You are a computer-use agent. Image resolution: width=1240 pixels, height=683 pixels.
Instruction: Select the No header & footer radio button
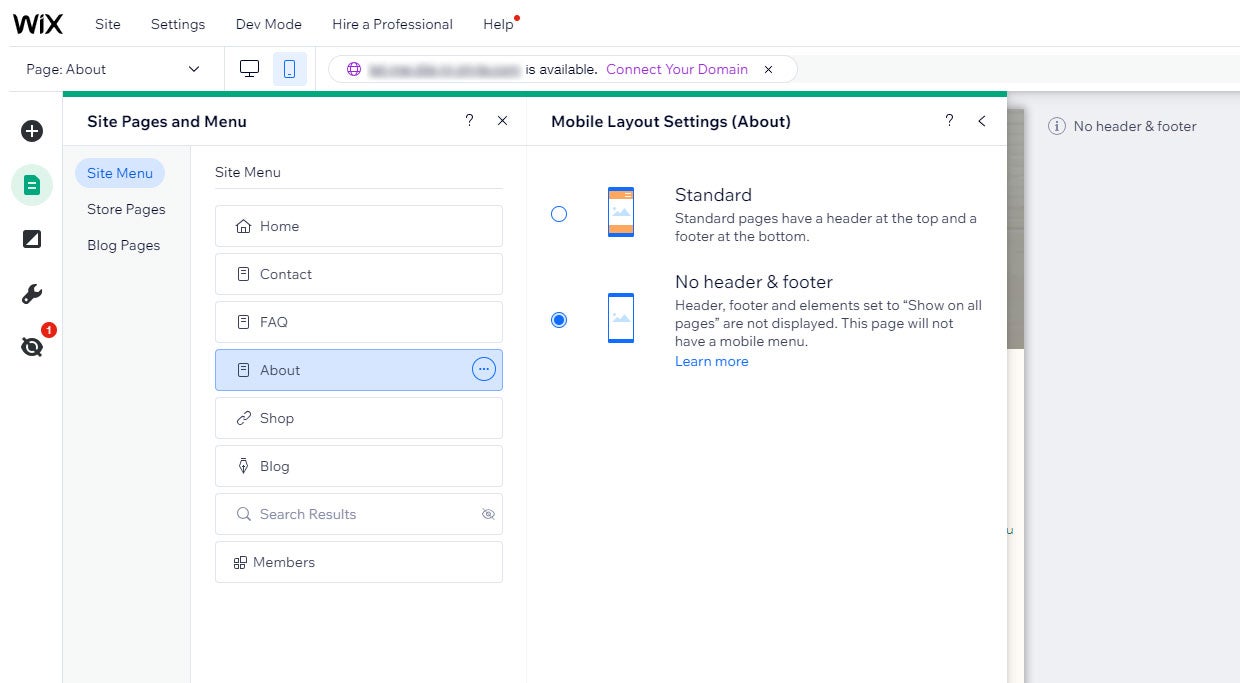click(559, 320)
